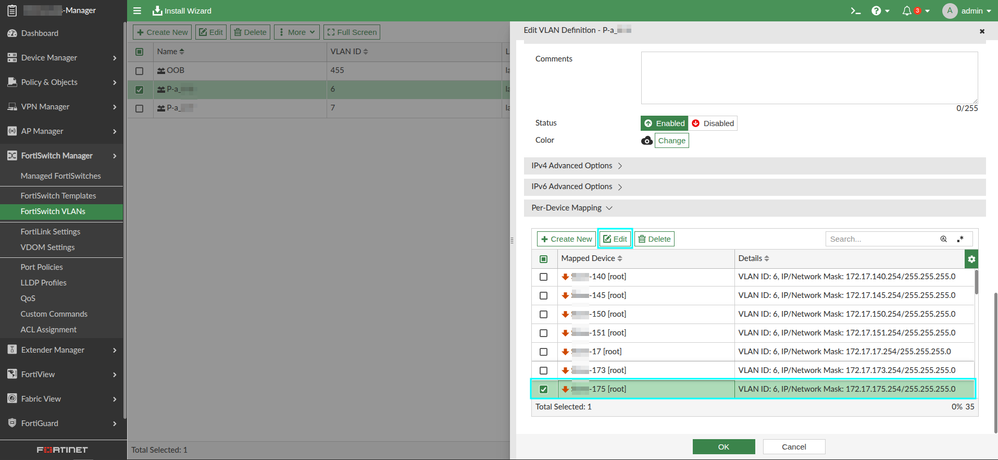Open Managed FortiSwitches menu item
The width and height of the screenshot is (998, 460).
[60, 176]
